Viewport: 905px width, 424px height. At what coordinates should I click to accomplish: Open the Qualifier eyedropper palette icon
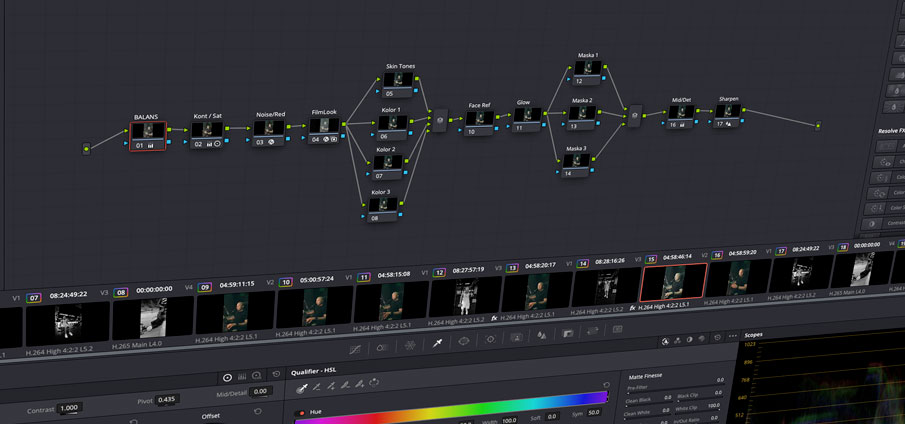[437, 343]
